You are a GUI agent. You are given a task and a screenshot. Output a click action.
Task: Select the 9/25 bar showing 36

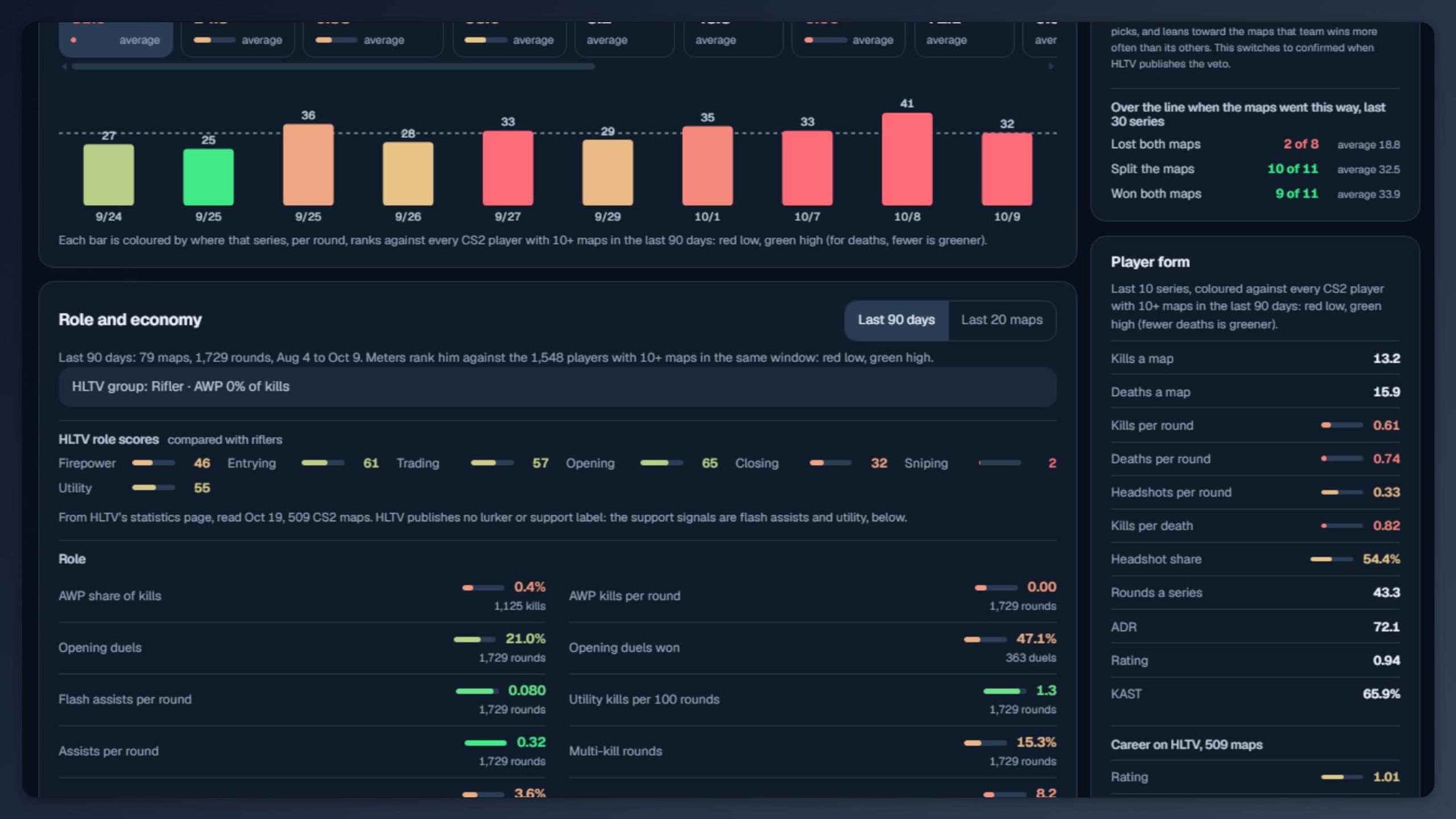(x=308, y=164)
